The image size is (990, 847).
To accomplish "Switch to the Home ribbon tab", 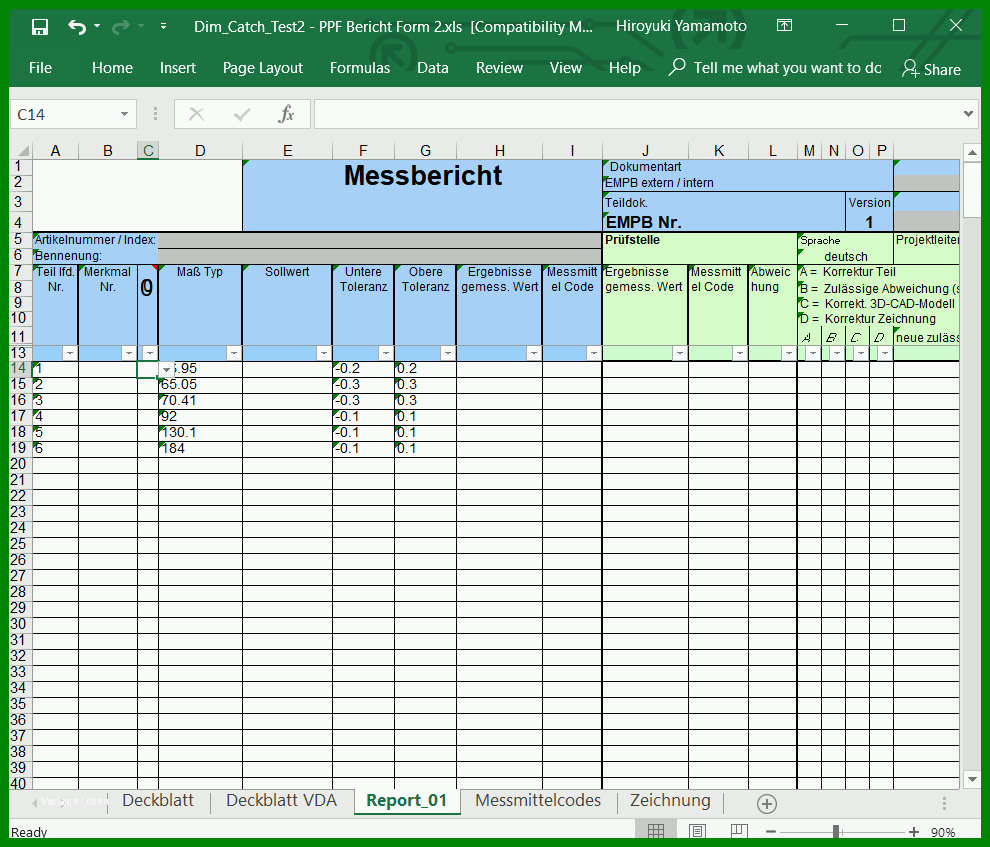I will click(x=112, y=68).
